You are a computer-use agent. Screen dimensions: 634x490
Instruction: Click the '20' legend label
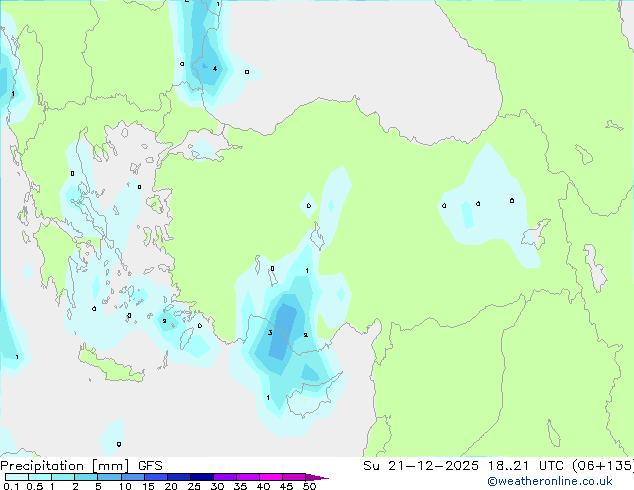pyautogui.click(x=171, y=486)
